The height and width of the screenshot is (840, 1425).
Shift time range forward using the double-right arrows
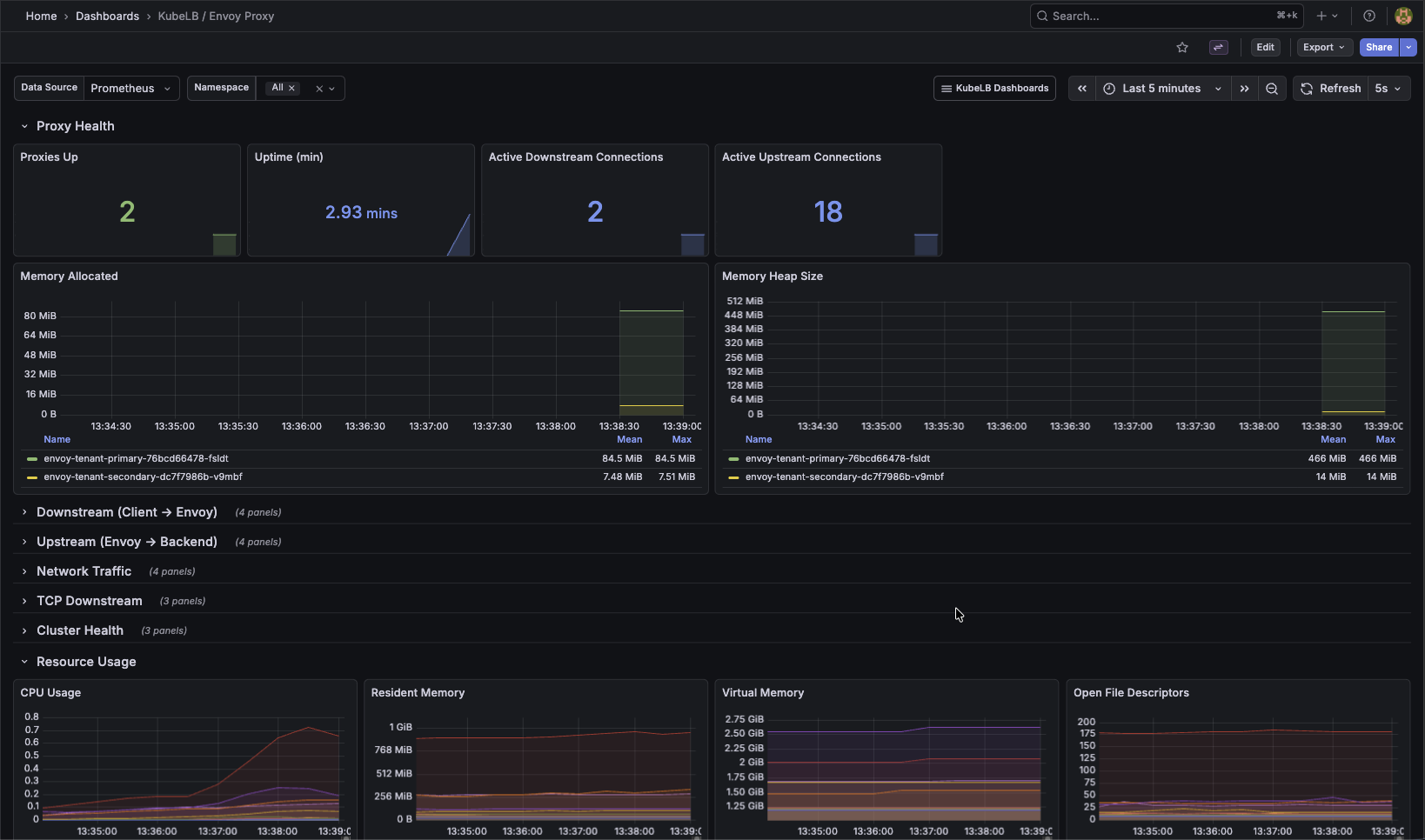click(x=1244, y=88)
